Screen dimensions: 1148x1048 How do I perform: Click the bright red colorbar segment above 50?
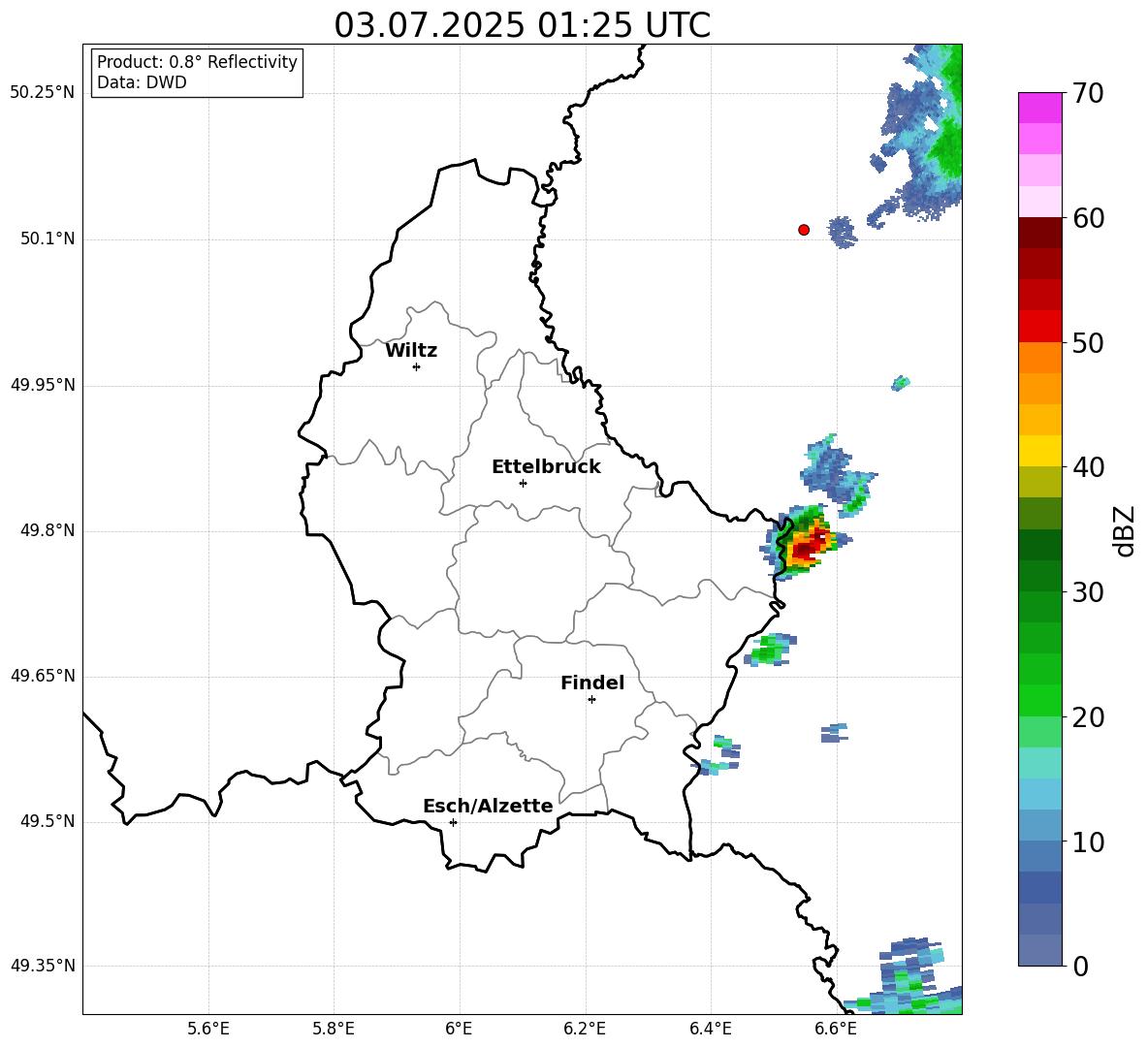(x=1039, y=327)
